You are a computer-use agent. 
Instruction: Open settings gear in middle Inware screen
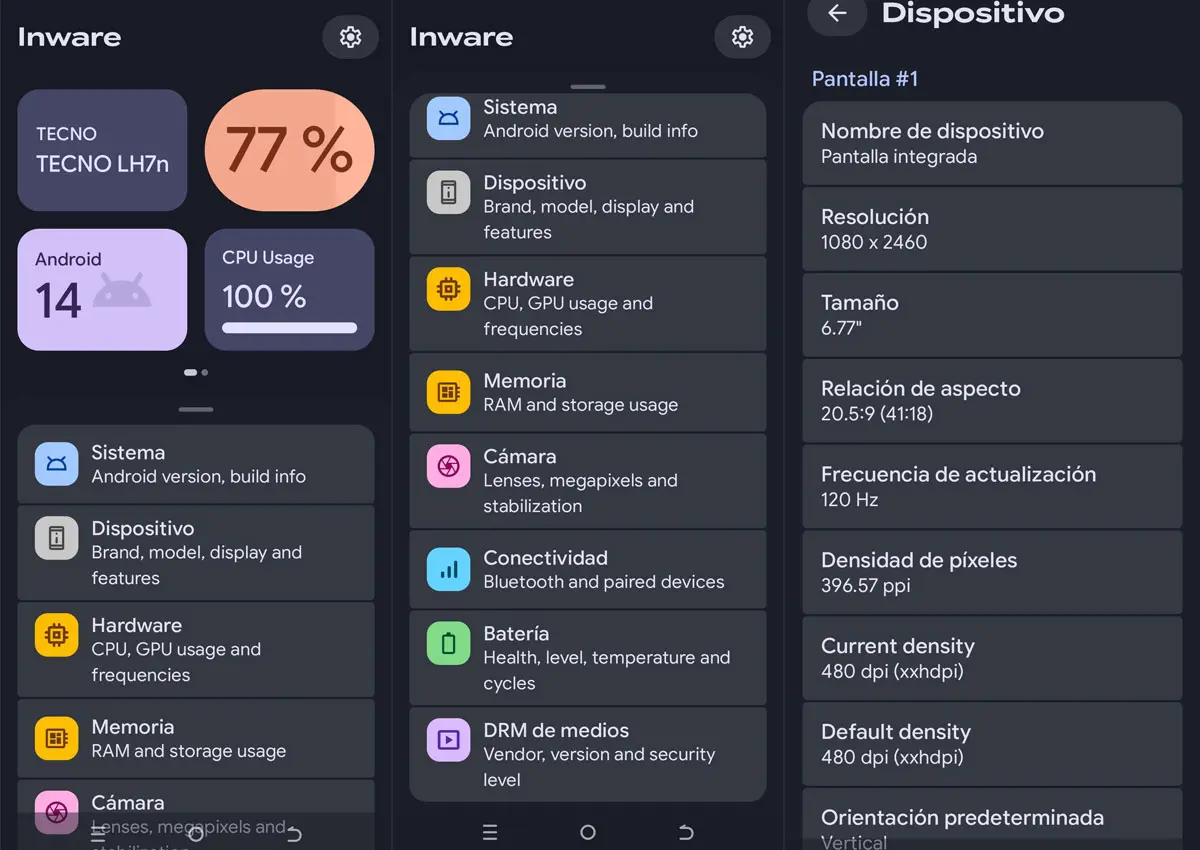(742, 37)
